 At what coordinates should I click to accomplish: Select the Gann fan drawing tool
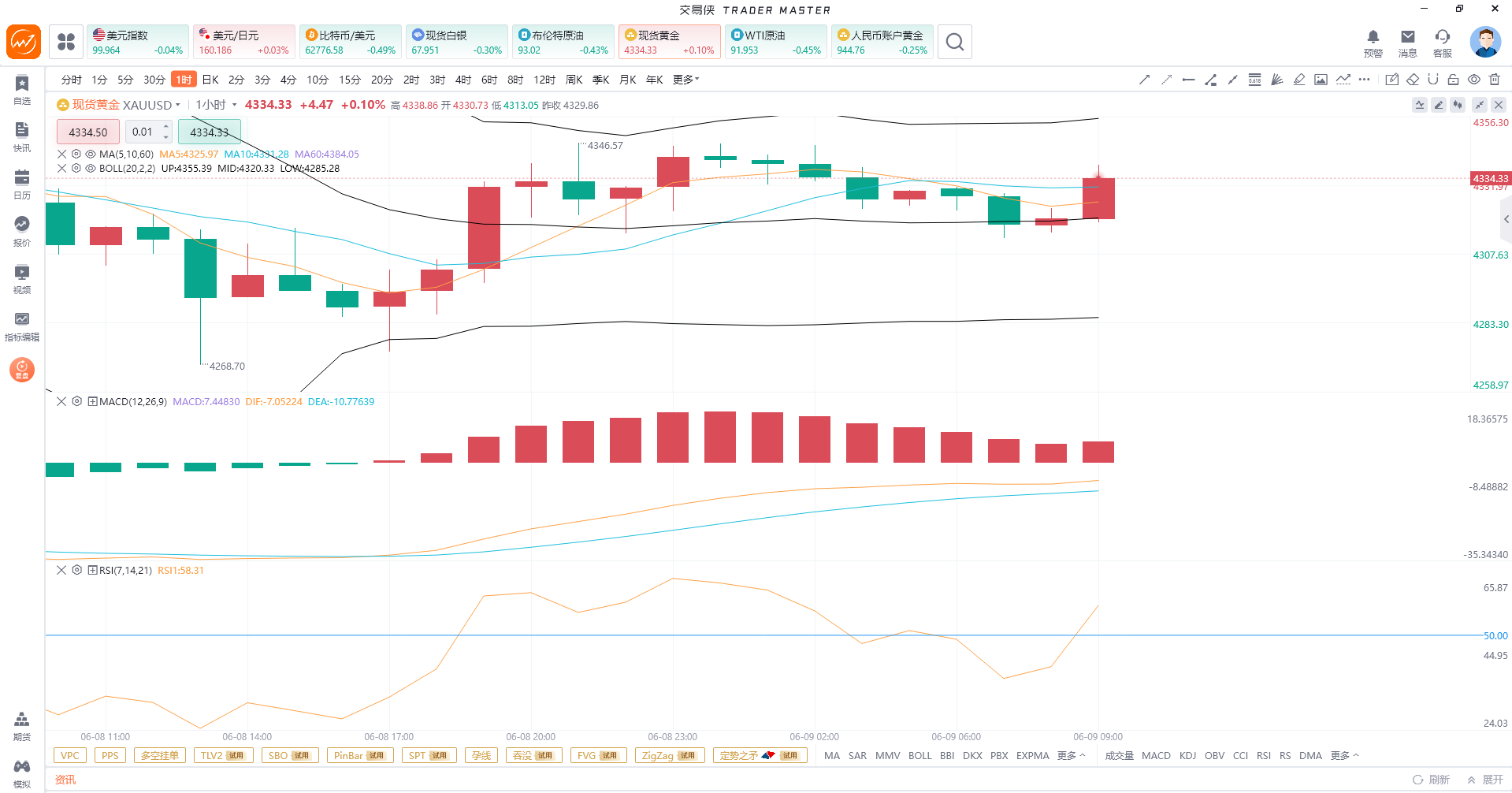pos(1277,80)
